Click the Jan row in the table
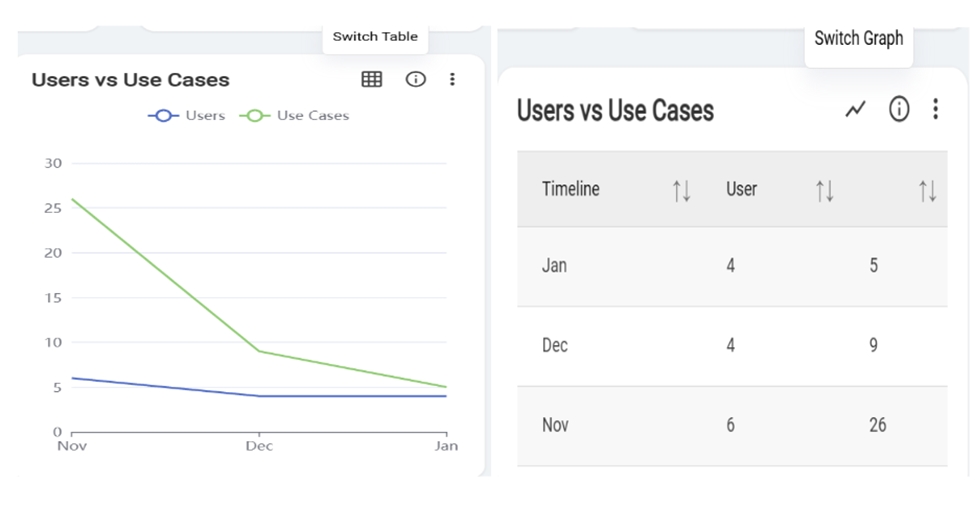Screen dimensions: 975x508 click(731, 266)
